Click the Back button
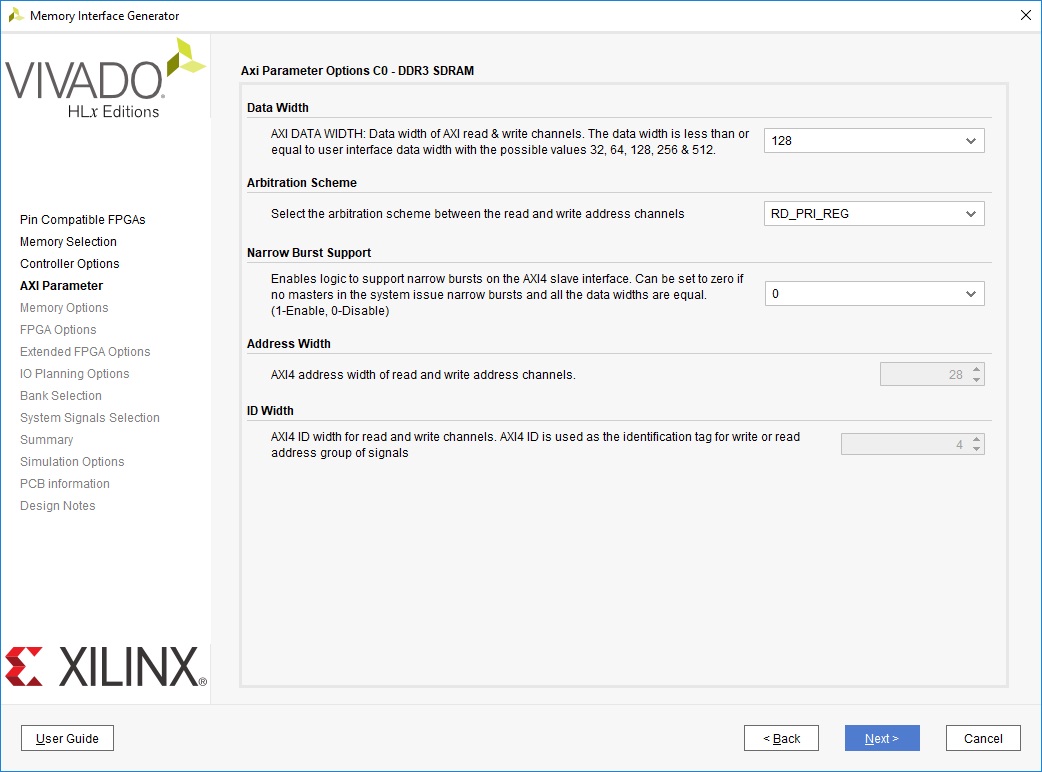1042x772 pixels. coord(781,738)
